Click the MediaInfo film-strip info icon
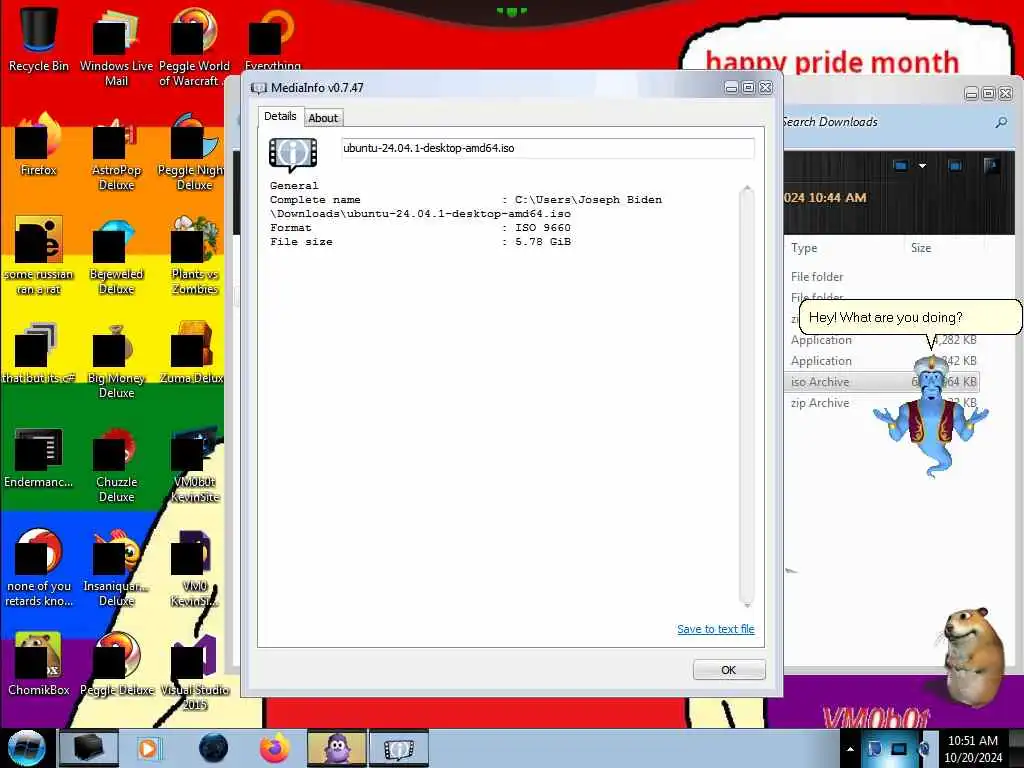Viewport: 1024px width, 768px height. click(293, 155)
